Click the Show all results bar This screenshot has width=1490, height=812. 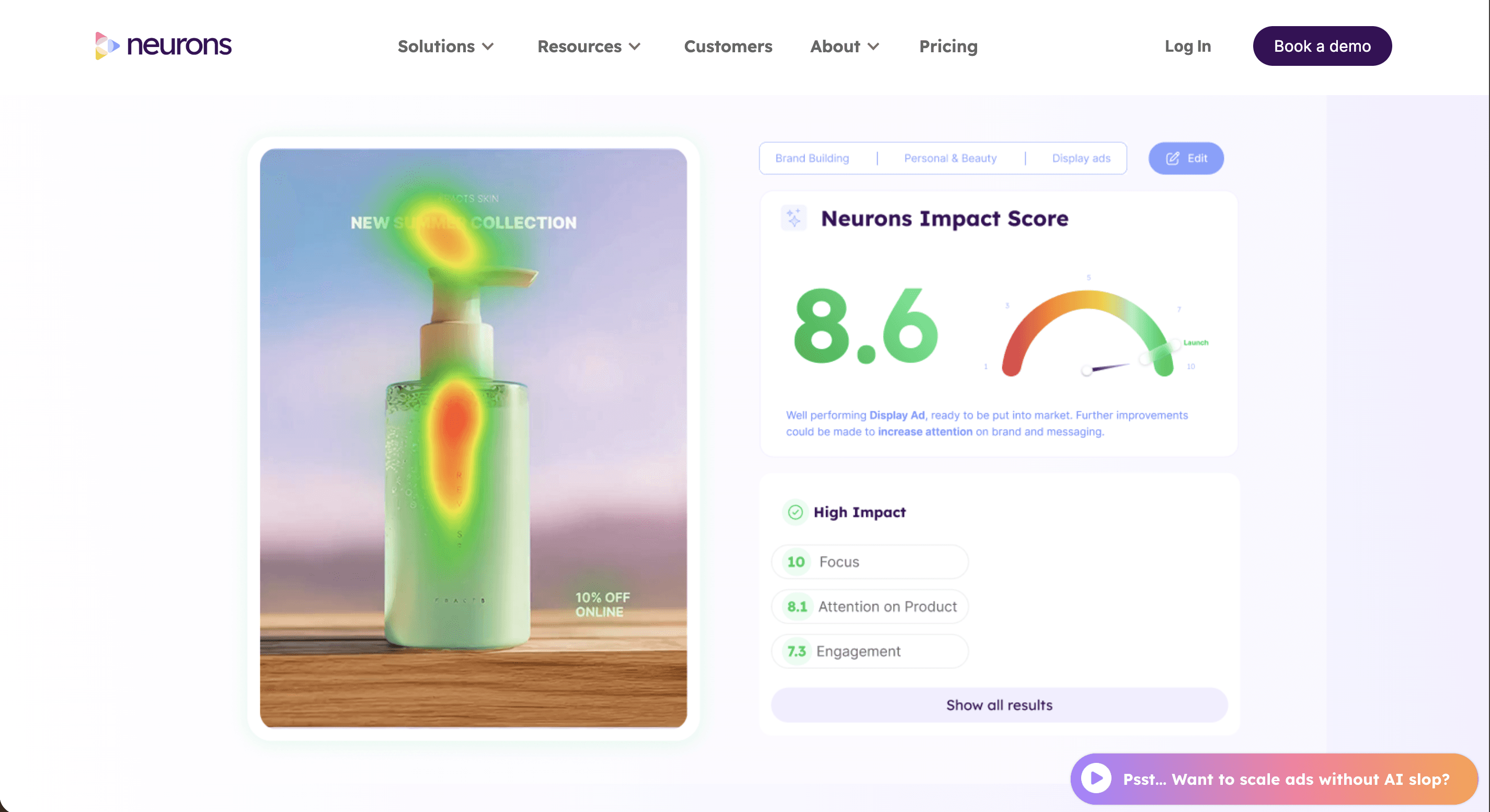(x=999, y=705)
